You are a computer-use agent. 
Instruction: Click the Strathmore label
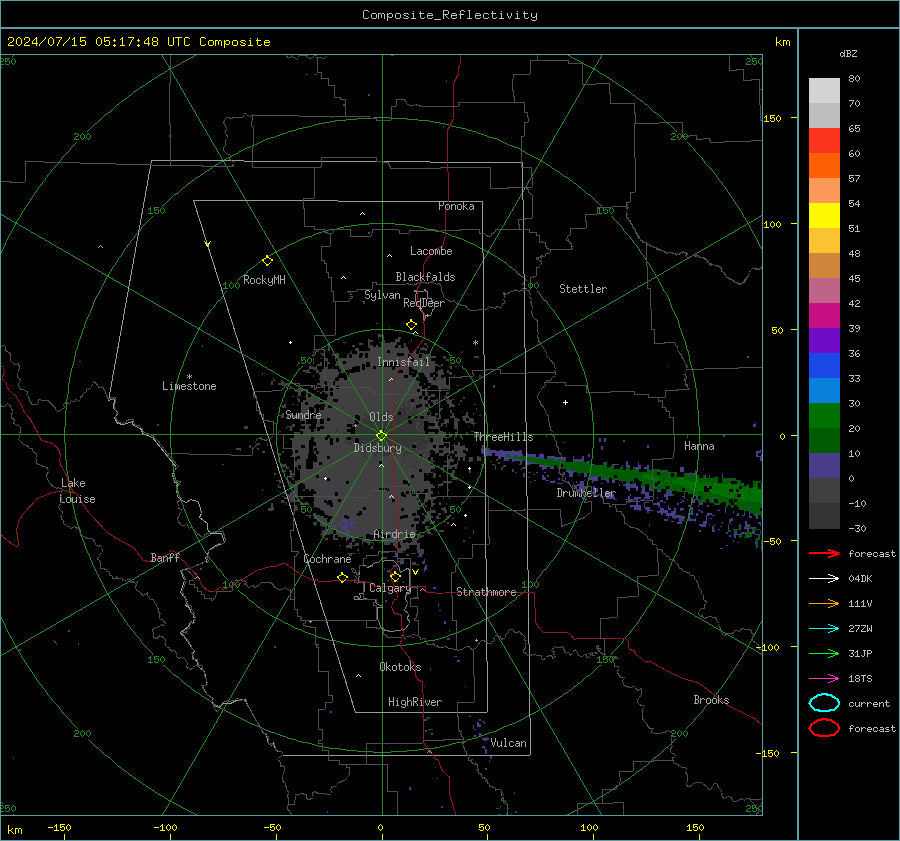coord(486,592)
